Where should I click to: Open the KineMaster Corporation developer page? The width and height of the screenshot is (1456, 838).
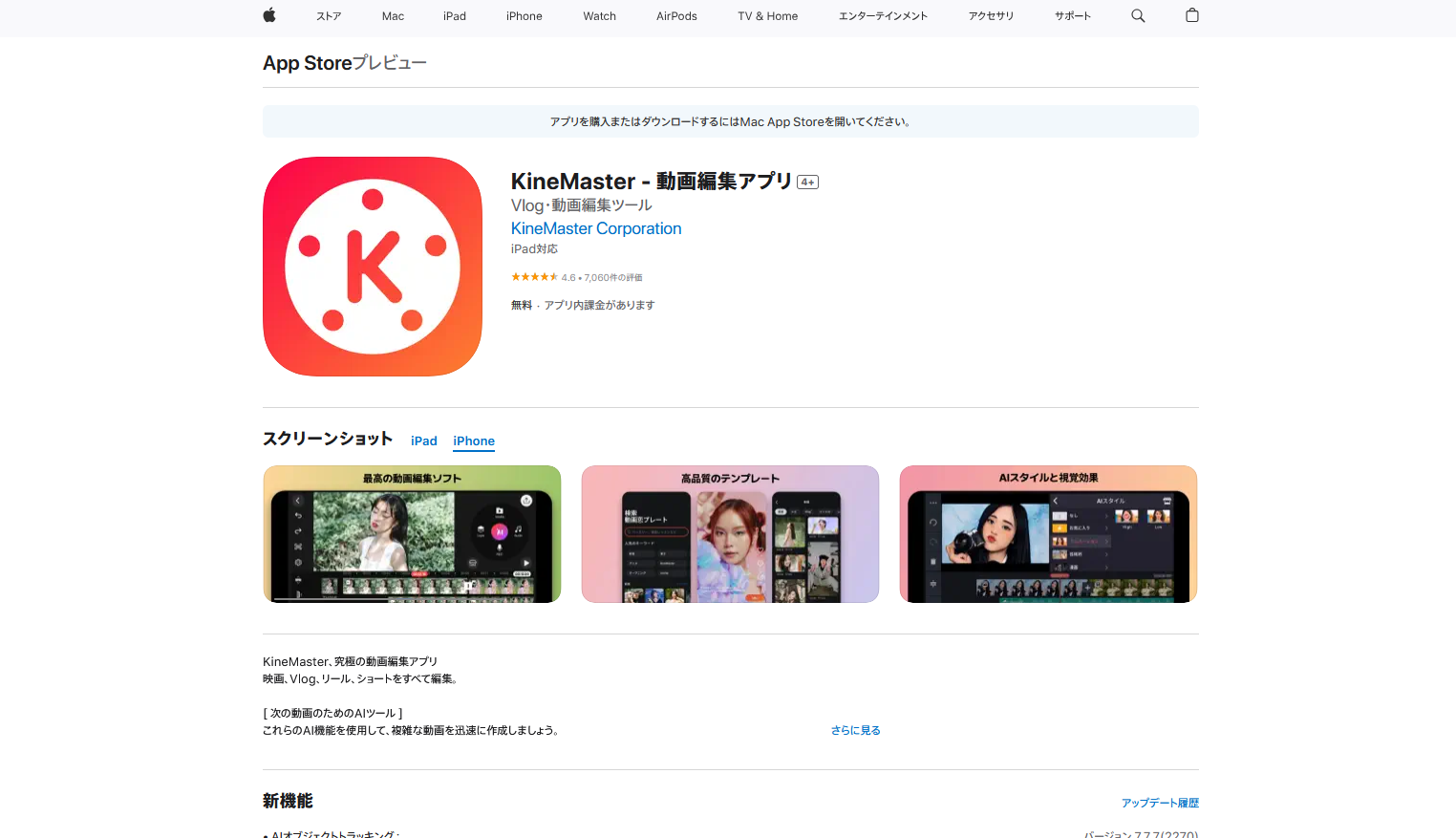click(595, 228)
